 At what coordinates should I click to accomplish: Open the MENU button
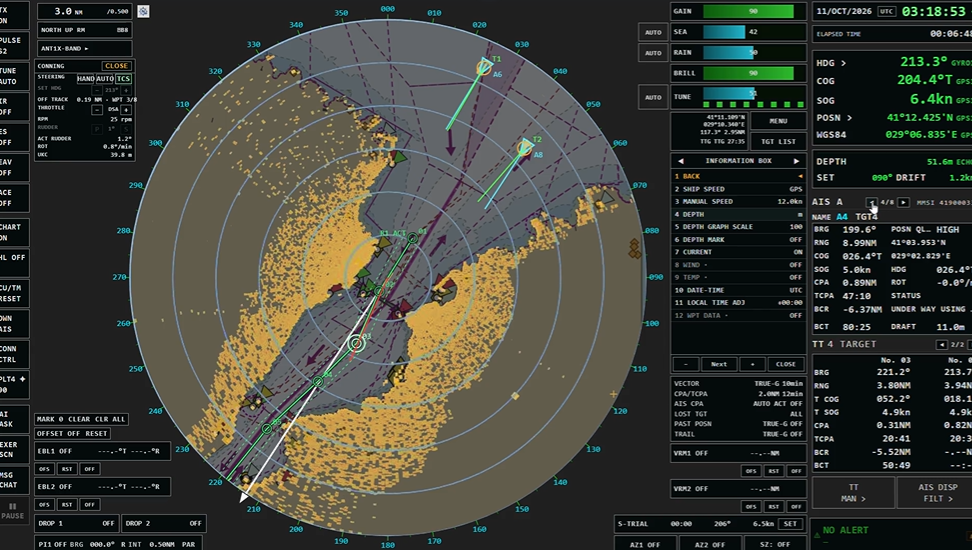click(778, 121)
